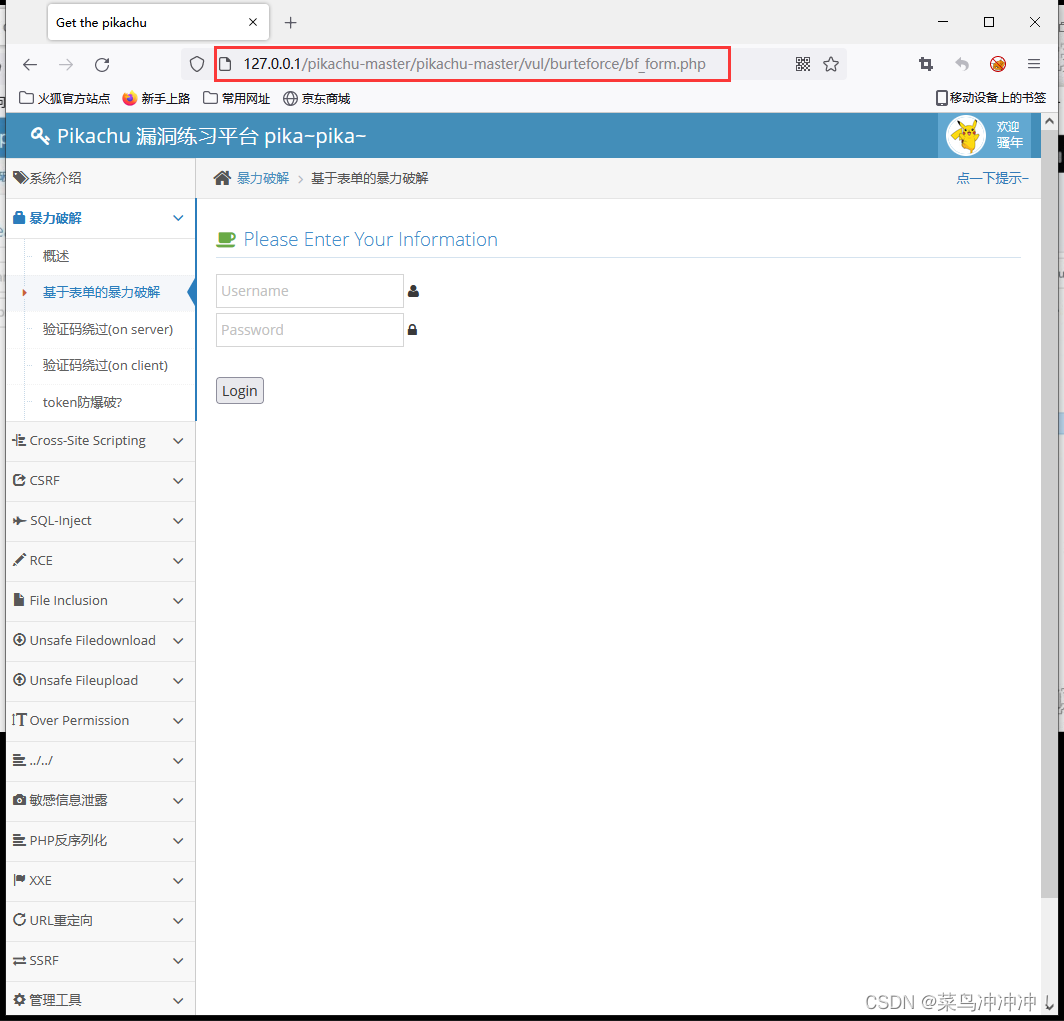This screenshot has width=1064, height=1021.
Task: Focus the Password input field
Action: coord(309,330)
